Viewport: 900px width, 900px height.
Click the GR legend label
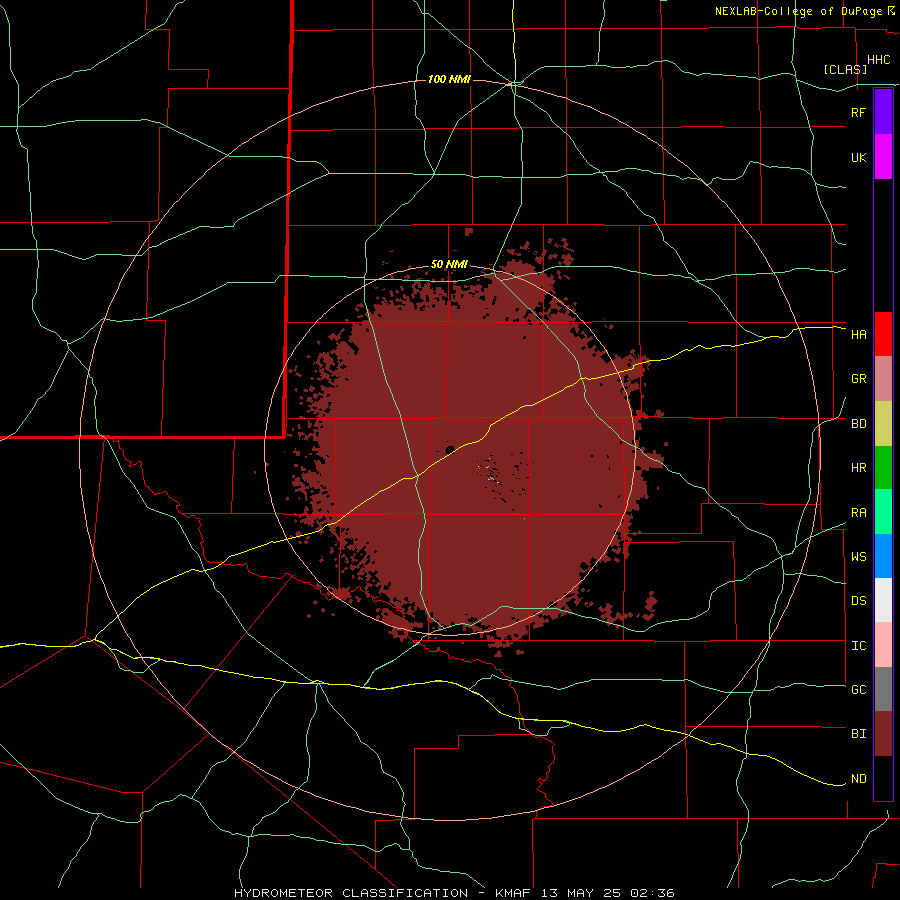pos(858,379)
